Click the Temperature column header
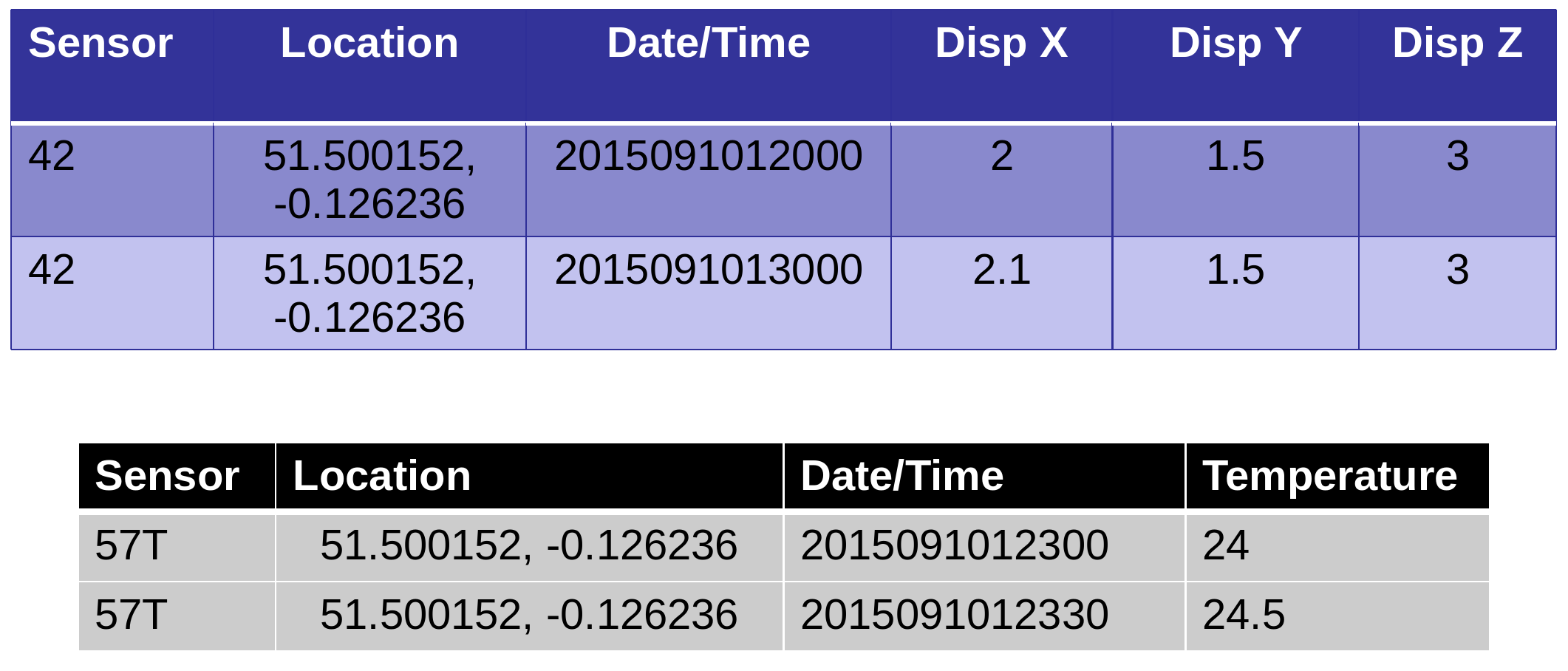This screenshot has width=1568, height=671. 1330,476
